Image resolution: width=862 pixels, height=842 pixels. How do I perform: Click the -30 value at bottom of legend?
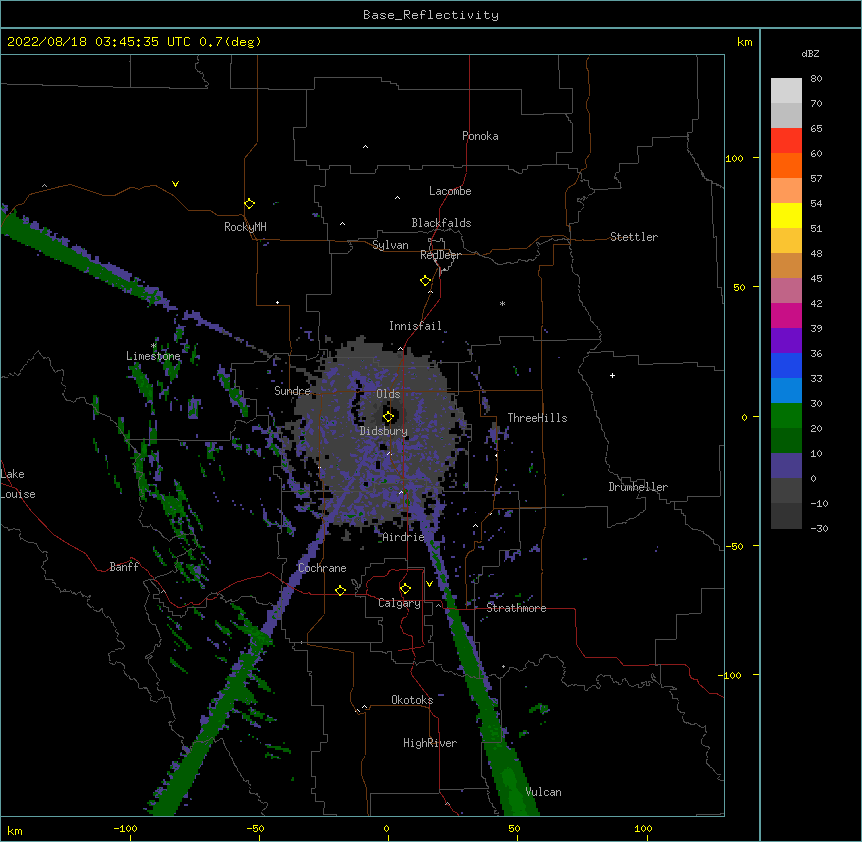(x=819, y=528)
